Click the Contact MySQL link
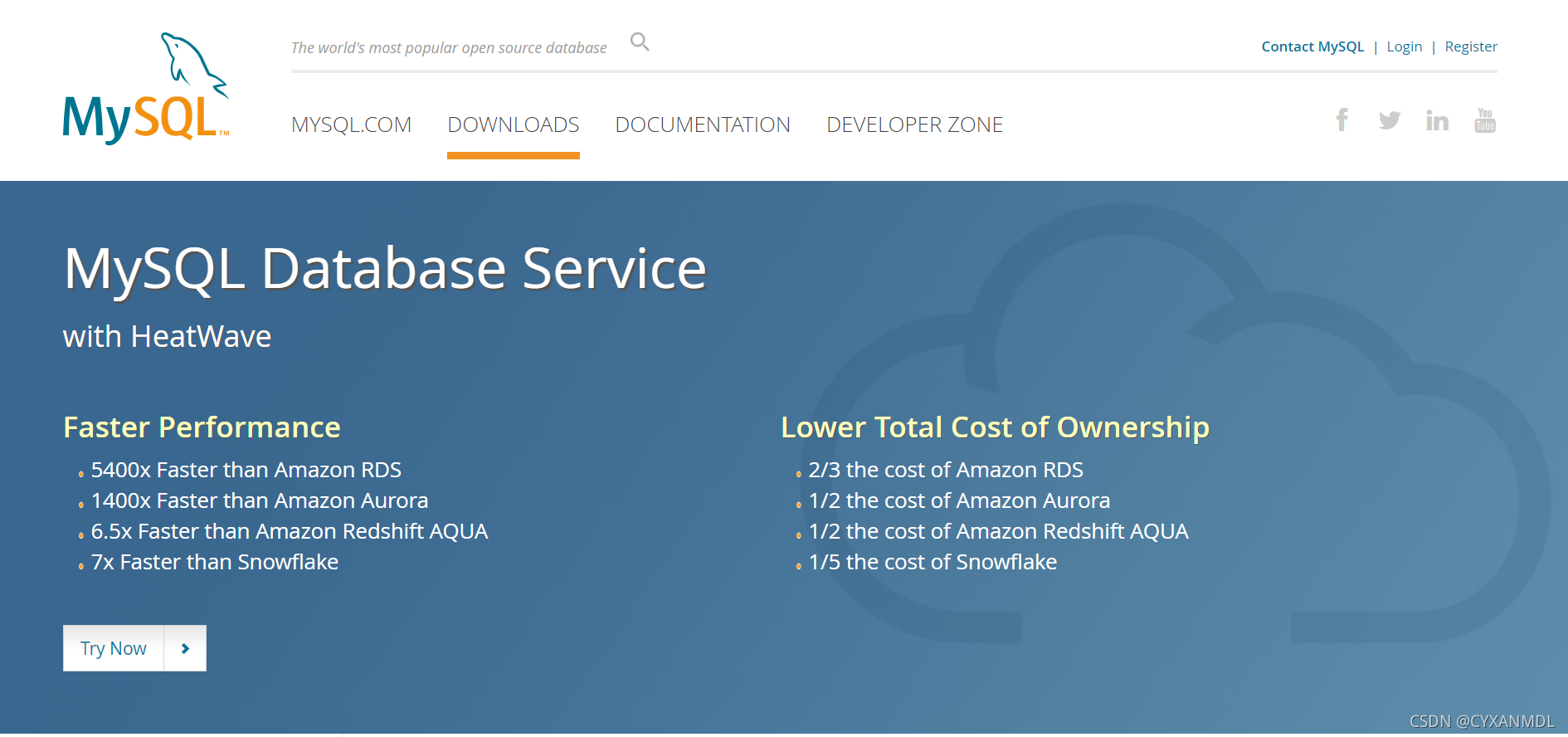Screen dimensions: 1568x737 (1312, 46)
